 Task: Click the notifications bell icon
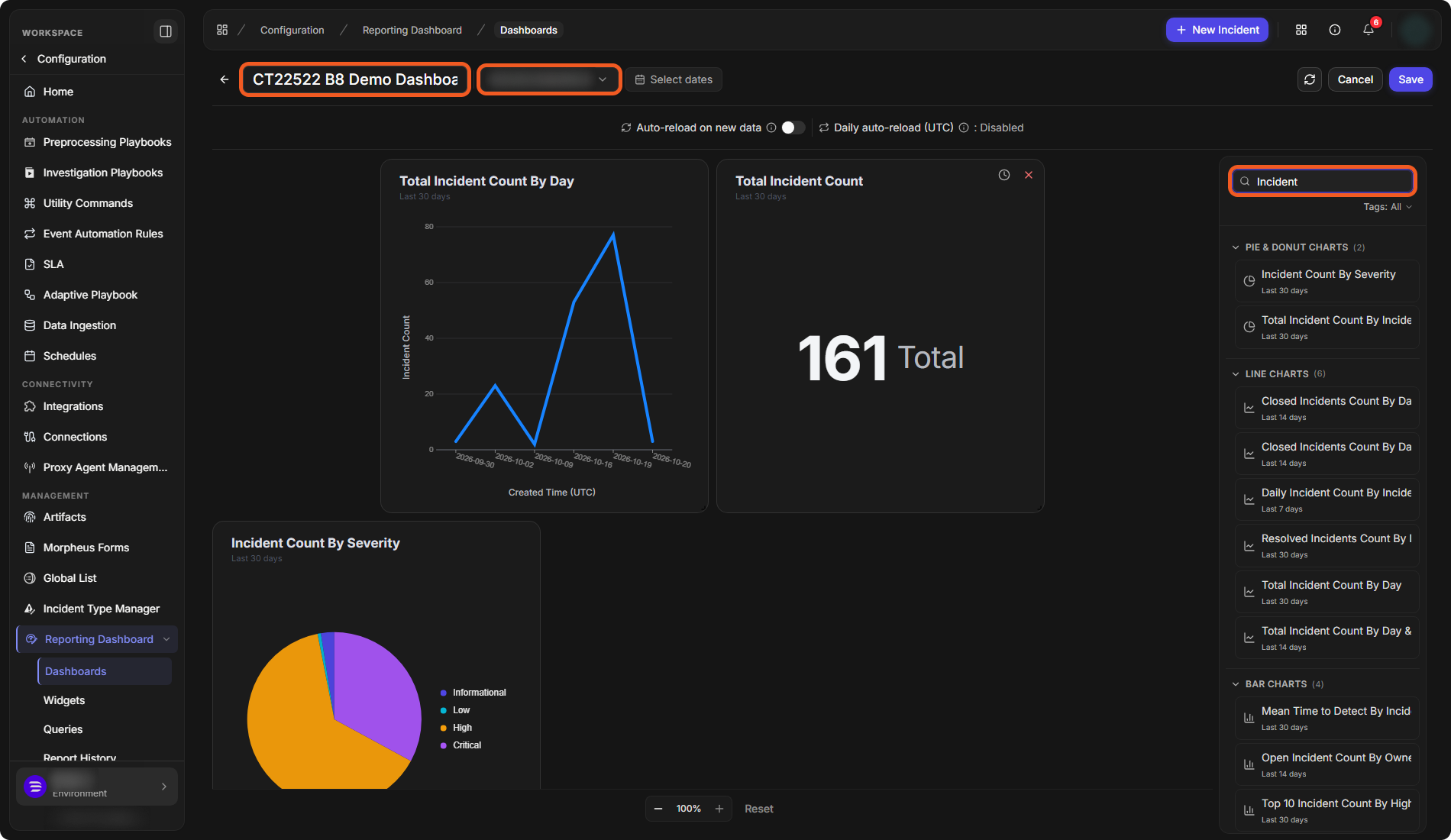tap(1369, 30)
